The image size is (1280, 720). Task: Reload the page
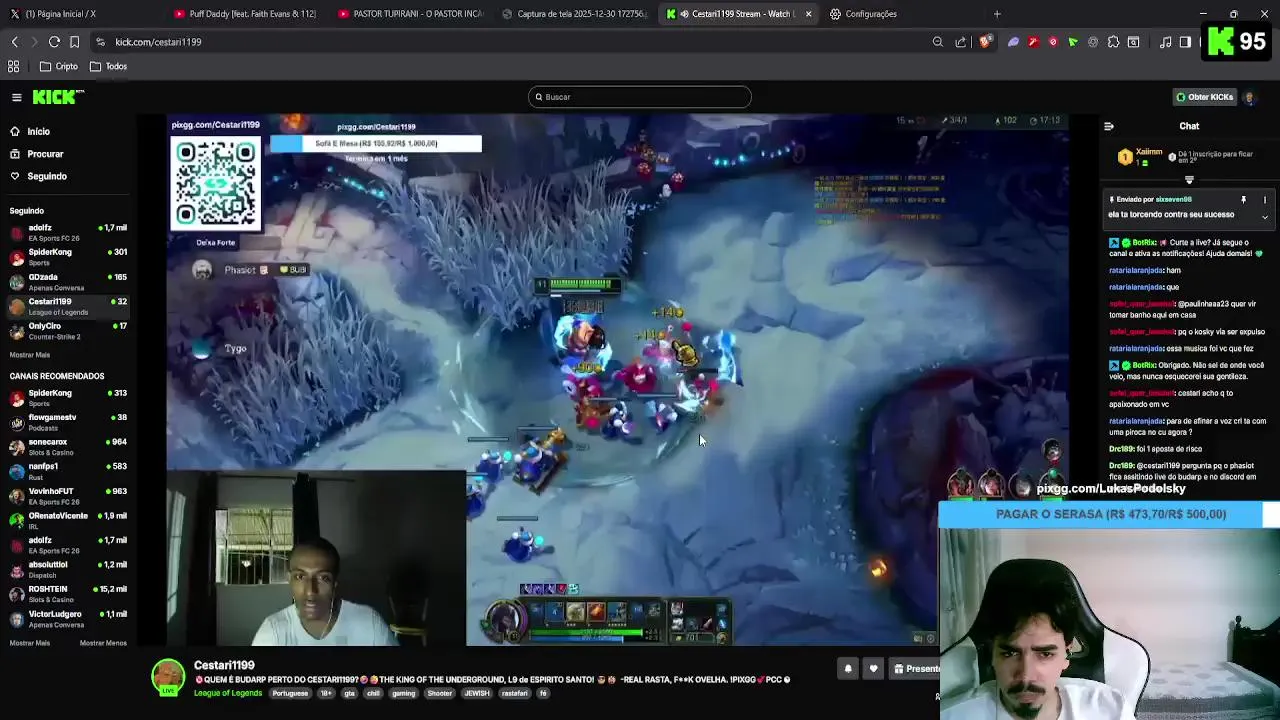click(54, 42)
